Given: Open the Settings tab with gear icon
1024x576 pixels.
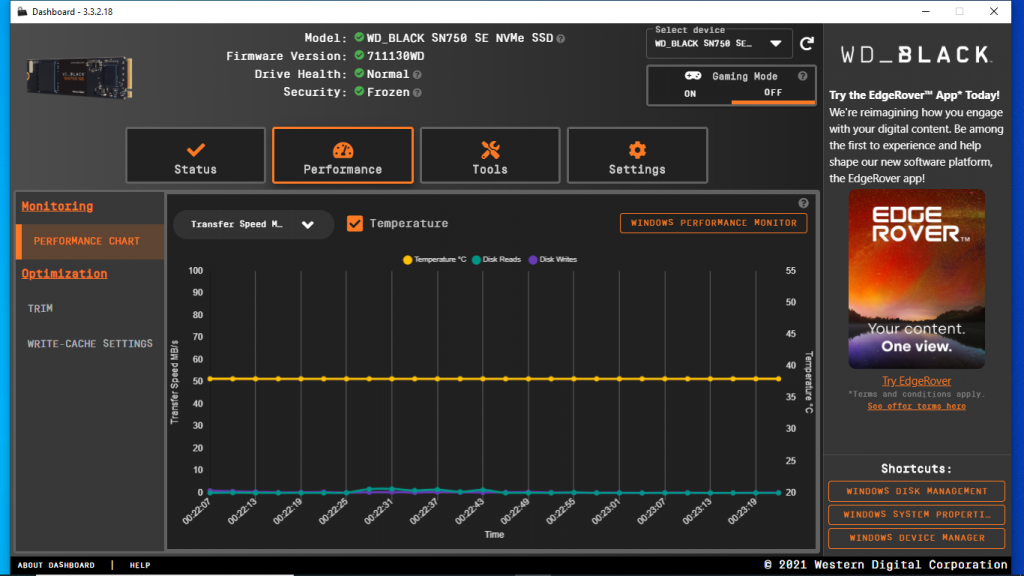Looking at the screenshot, I should (x=637, y=156).
